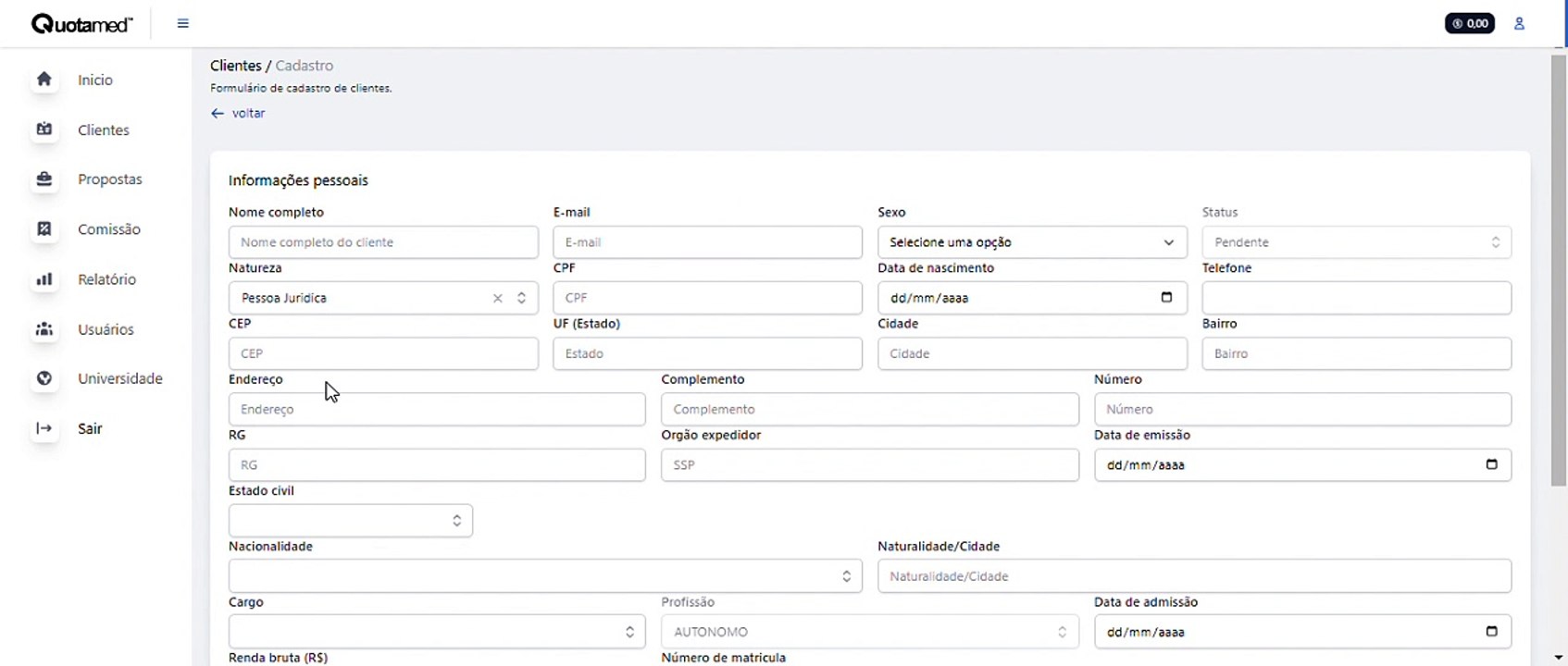Click the Clientes breadcrumb link

click(x=235, y=66)
